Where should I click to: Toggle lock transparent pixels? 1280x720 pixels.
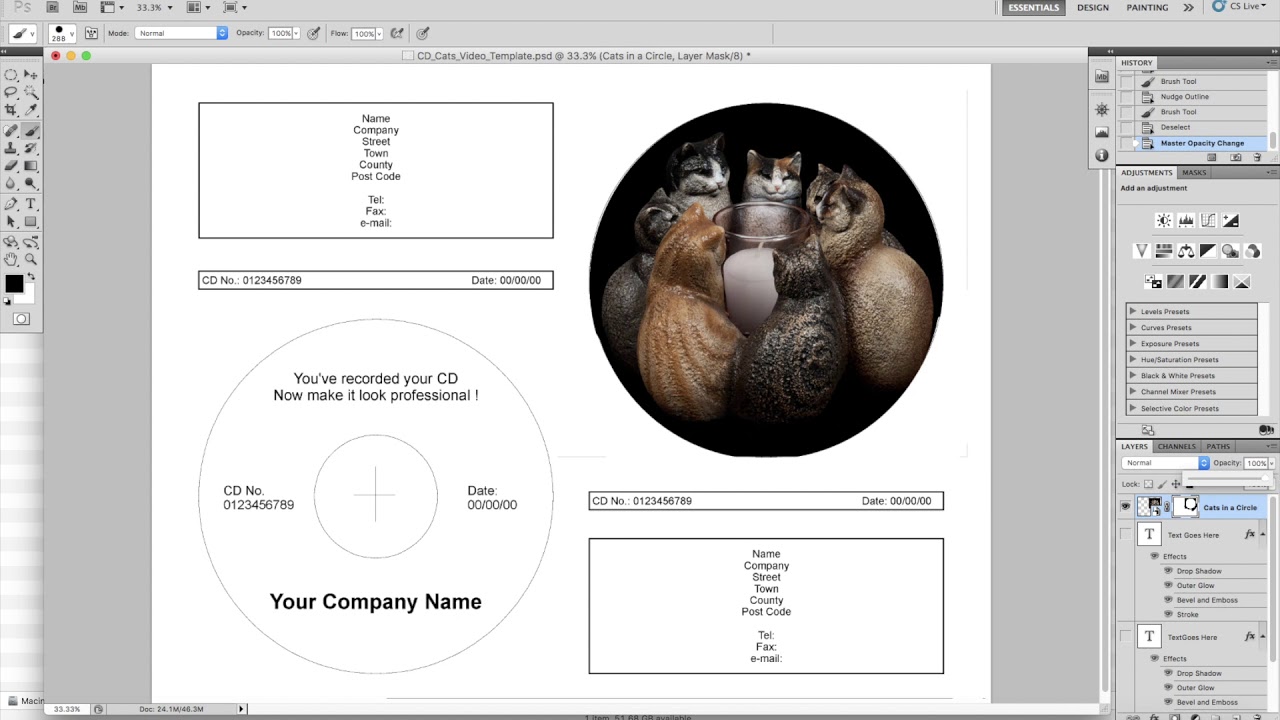(x=1148, y=484)
